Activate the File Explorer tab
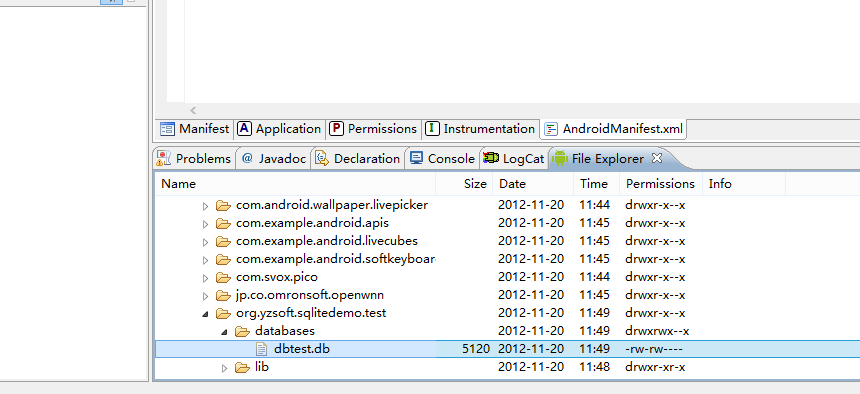The image size is (860, 394). coord(607,159)
